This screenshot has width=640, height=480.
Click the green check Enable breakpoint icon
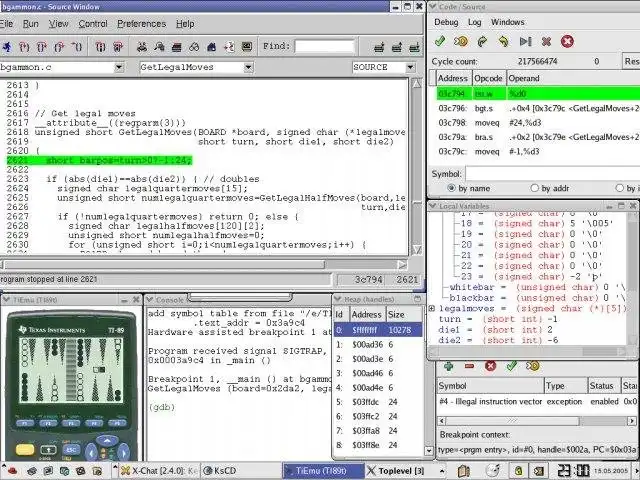pos(511,365)
